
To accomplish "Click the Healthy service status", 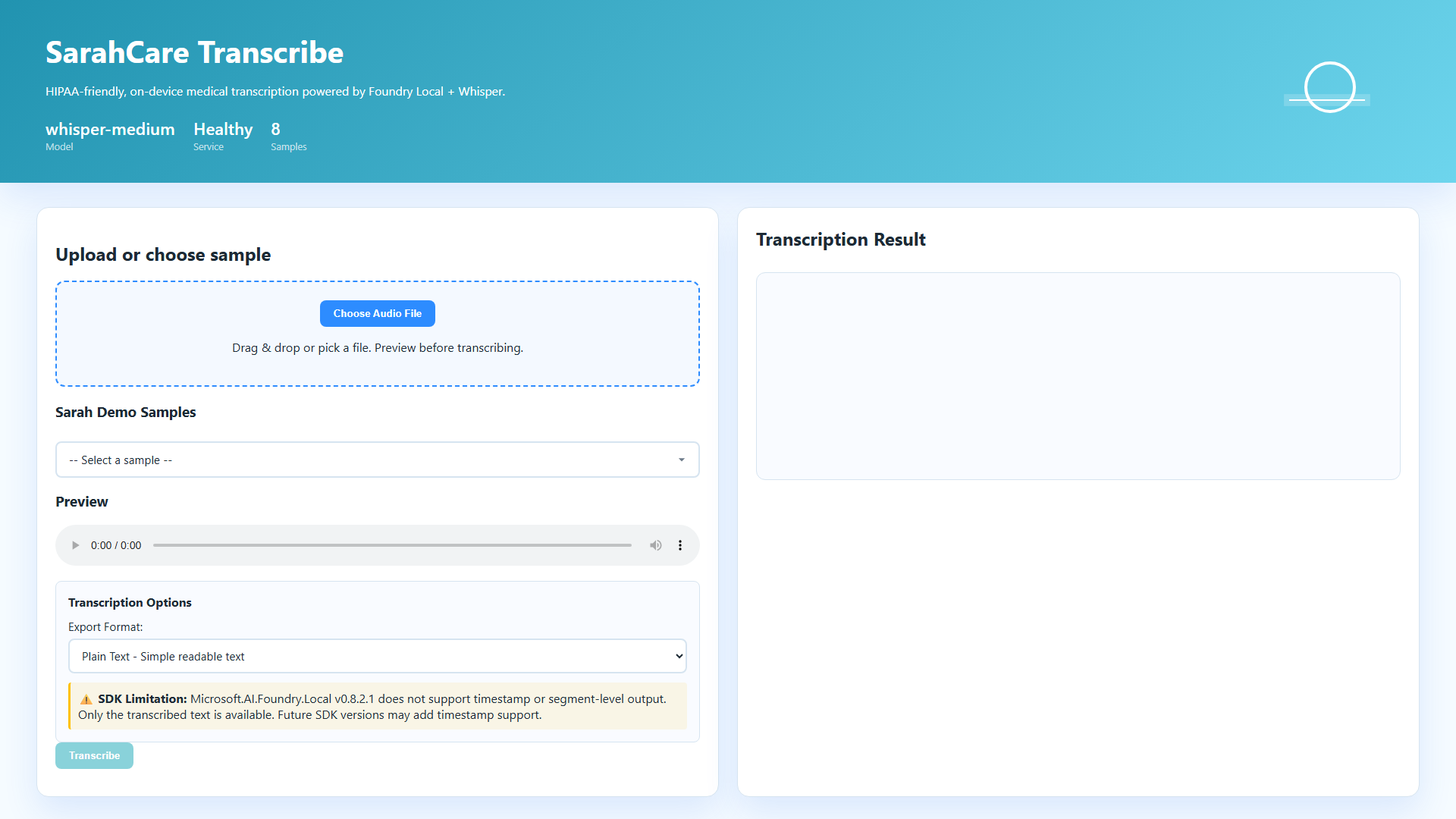I will click(x=223, y=130).
